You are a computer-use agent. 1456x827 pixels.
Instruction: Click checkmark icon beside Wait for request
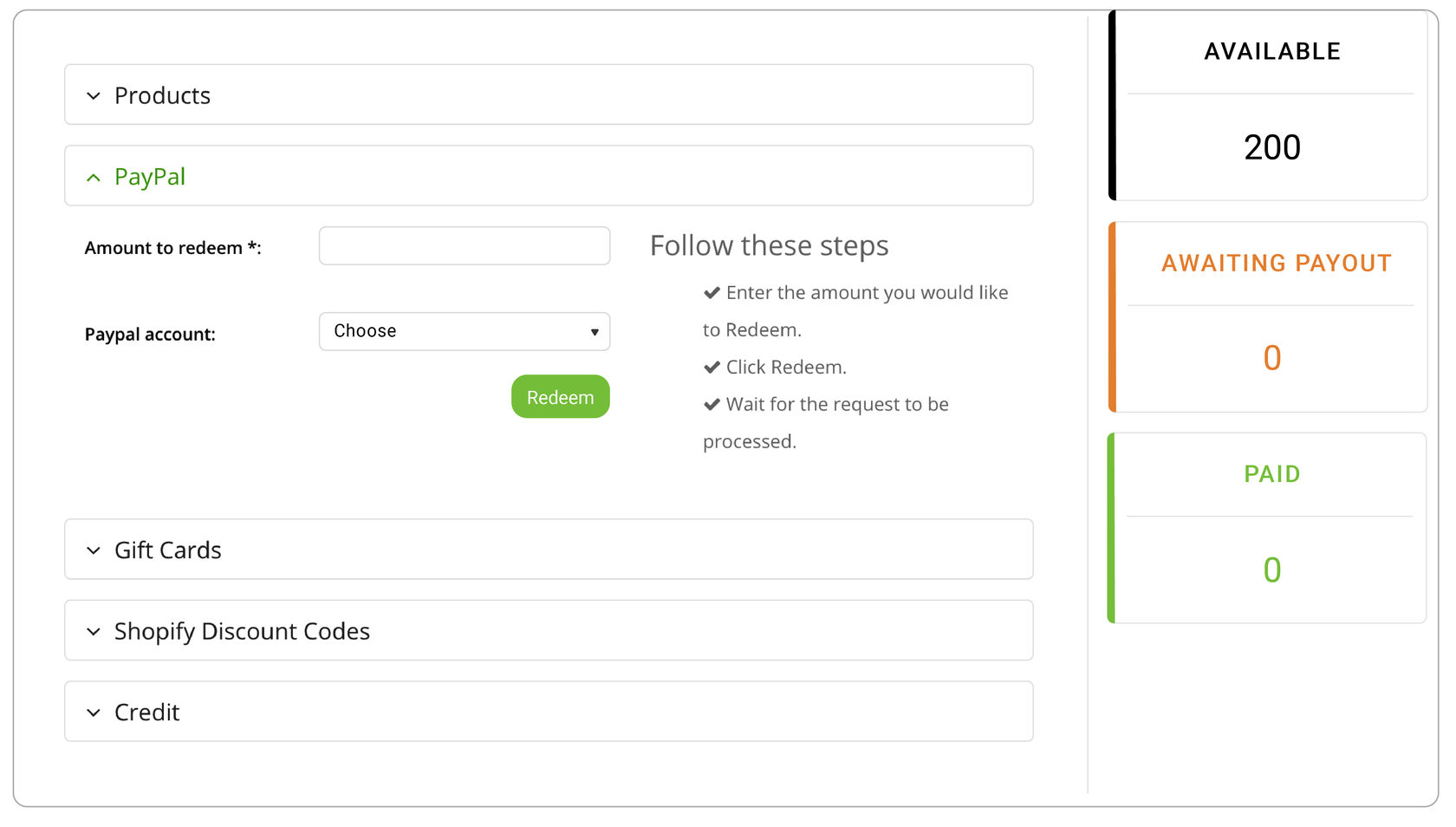(x=712, y=405)
